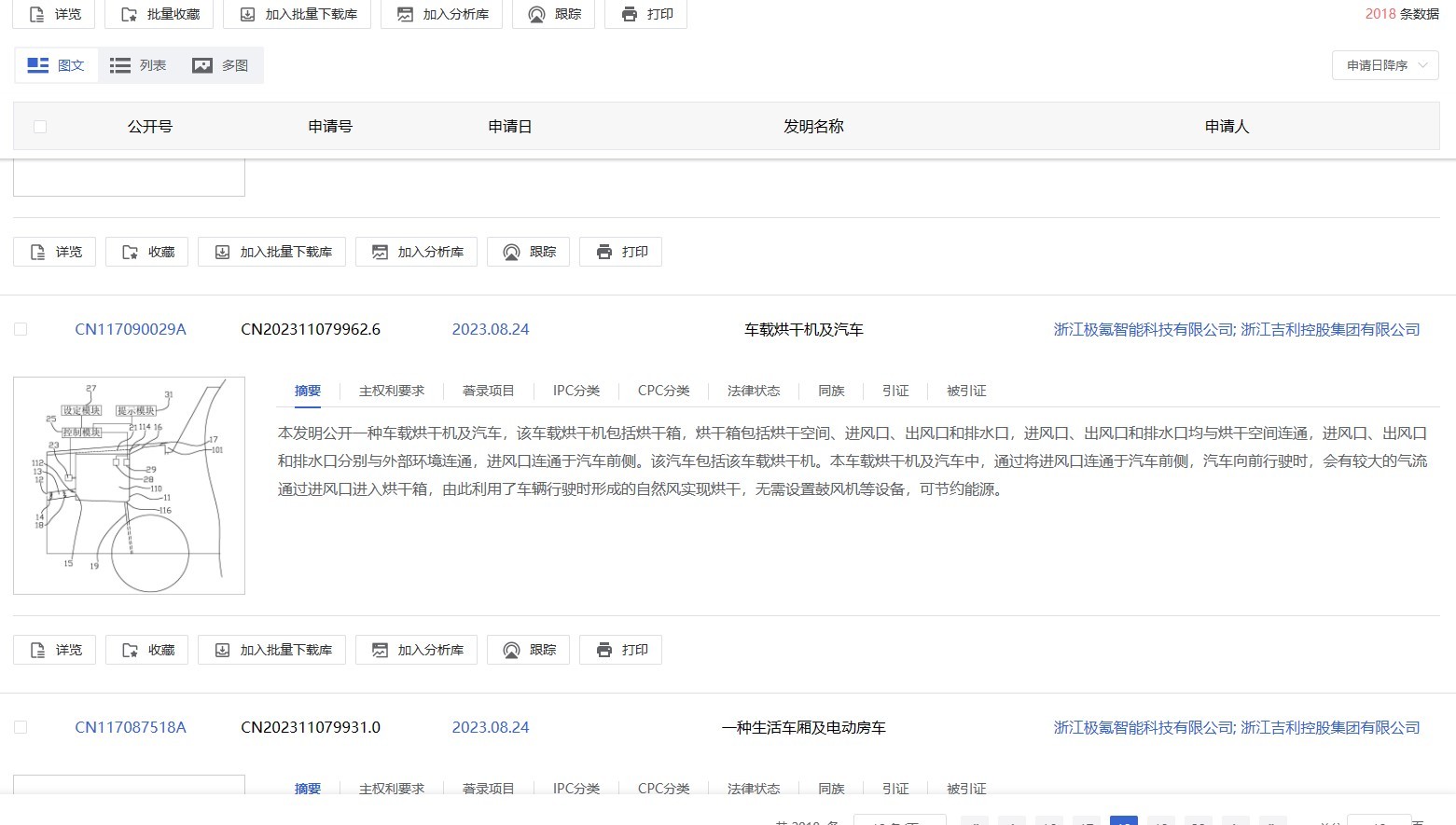Open the 主权利要求 tab of CN117090029A

392,391
